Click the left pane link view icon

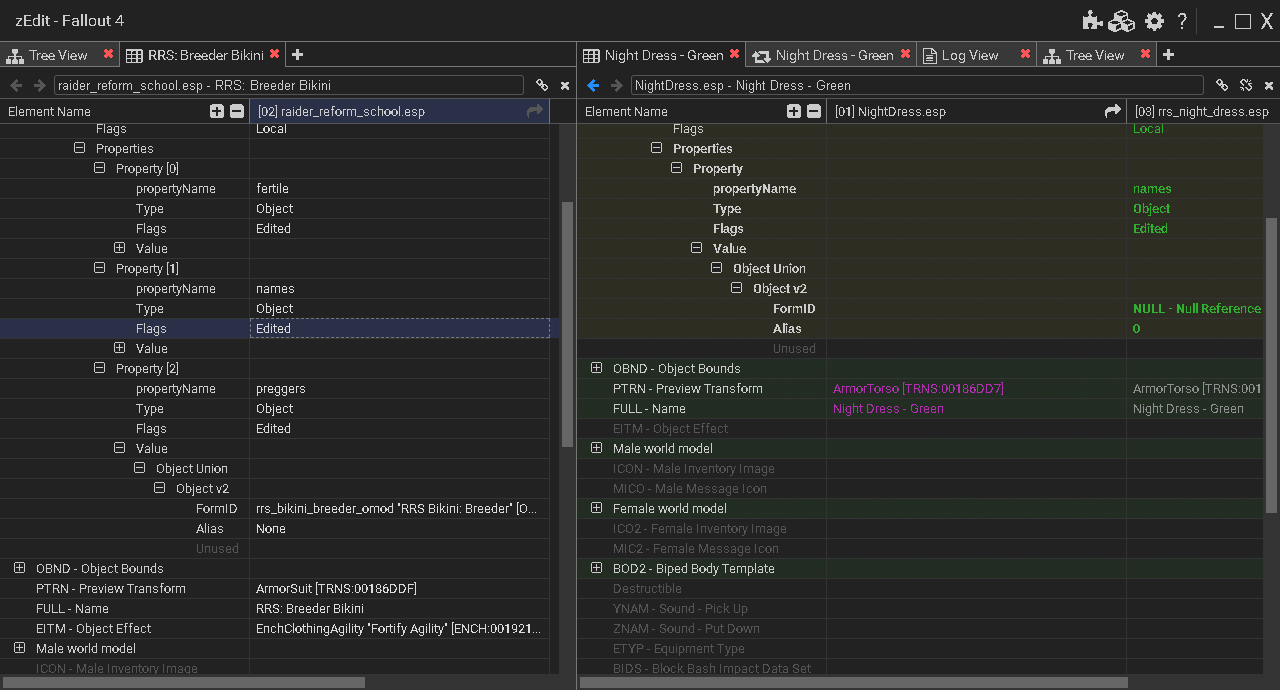[x=542, y=86]
